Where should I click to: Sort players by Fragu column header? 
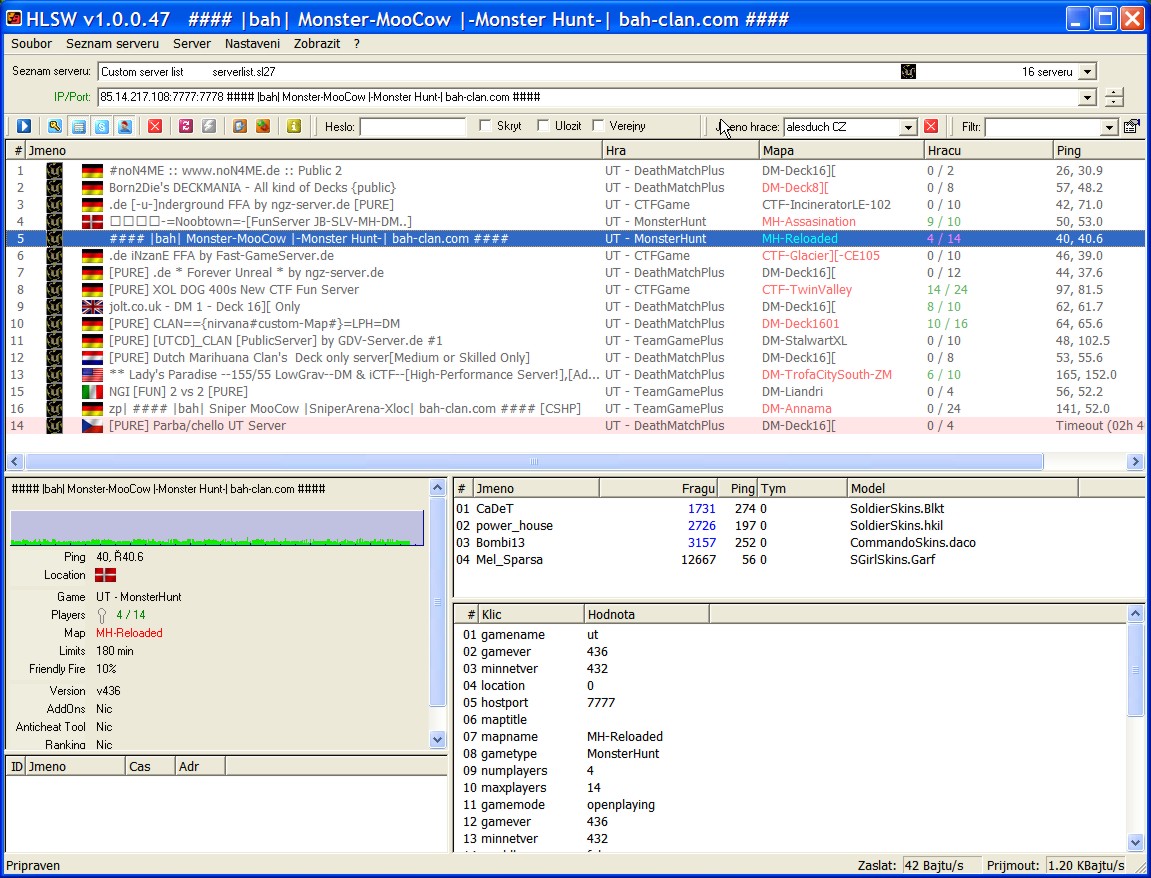click(699, 488)
